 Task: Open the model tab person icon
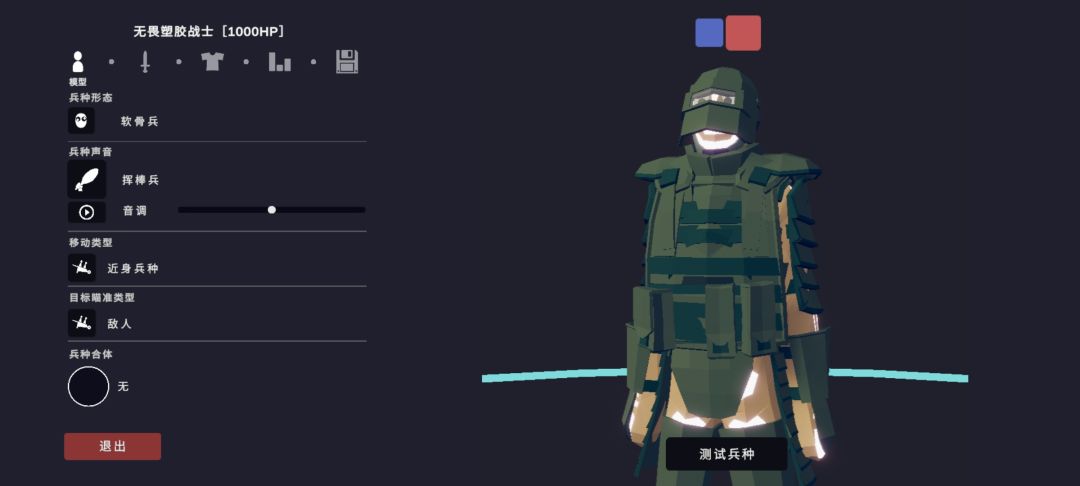(x=78, y=62)
